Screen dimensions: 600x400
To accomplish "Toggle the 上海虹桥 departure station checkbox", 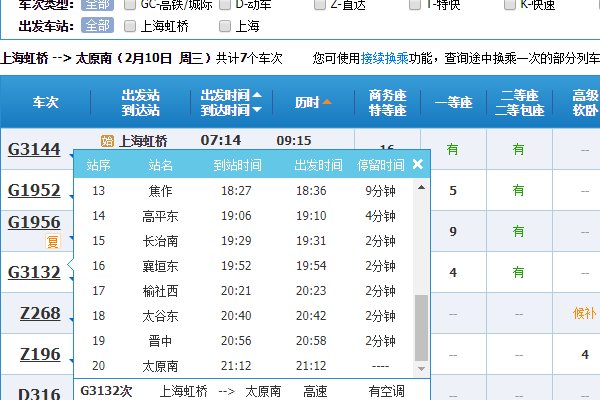I will click(129, 25).
